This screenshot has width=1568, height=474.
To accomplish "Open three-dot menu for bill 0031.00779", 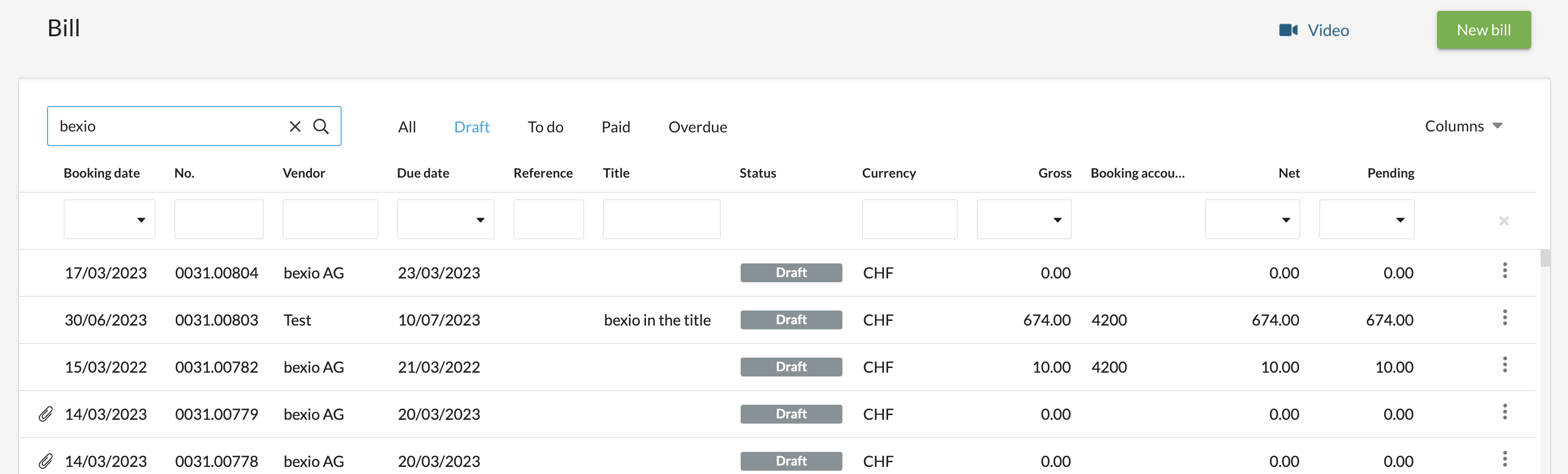I will [1504, 412].
